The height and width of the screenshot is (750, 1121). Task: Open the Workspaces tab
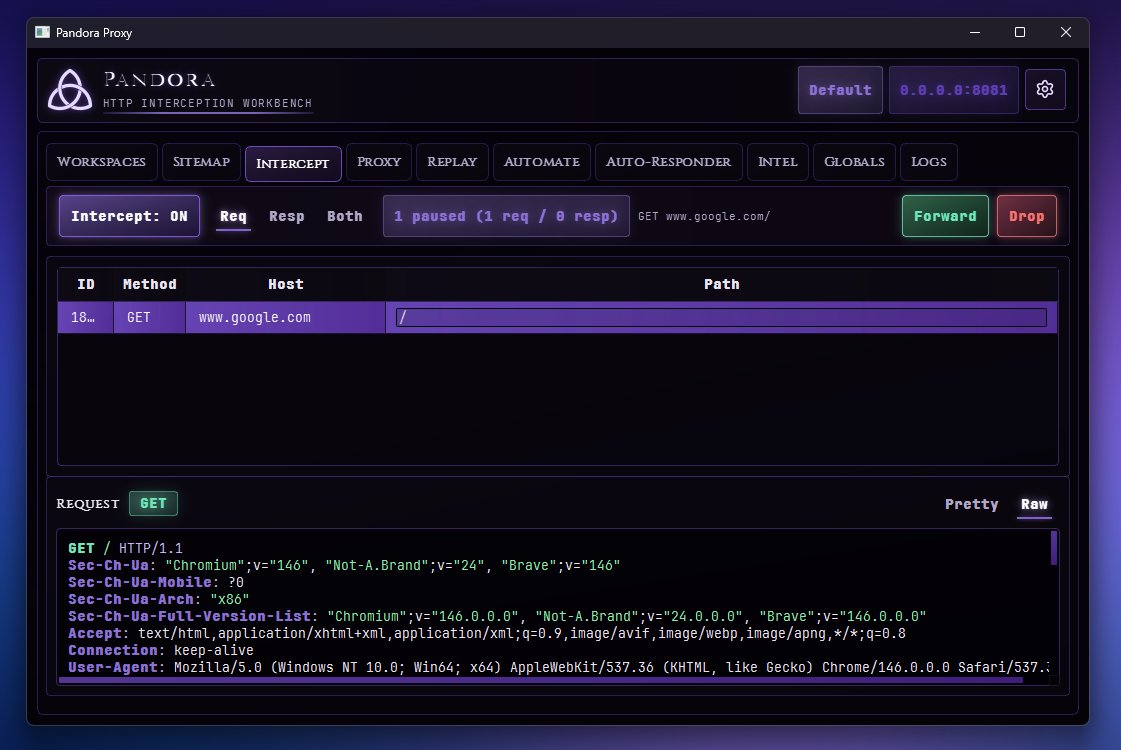point(102,162)
